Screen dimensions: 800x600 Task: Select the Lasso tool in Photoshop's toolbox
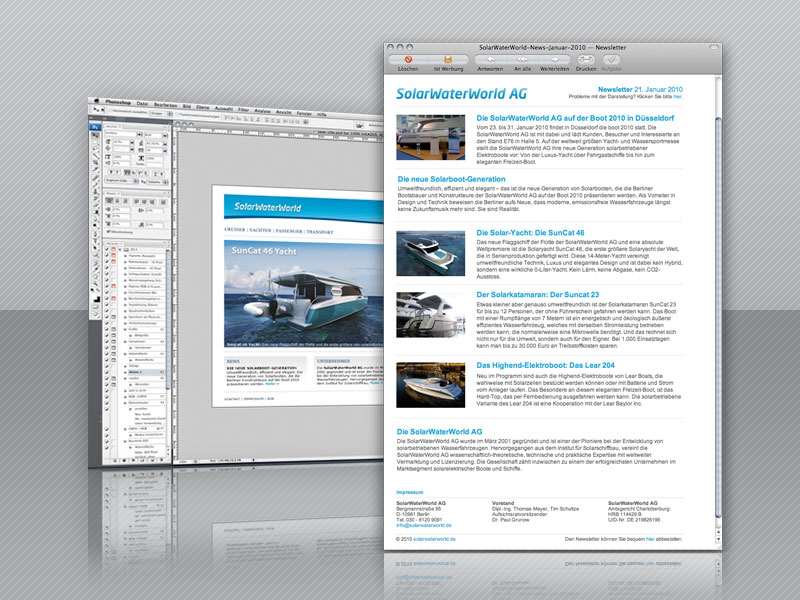95,149
